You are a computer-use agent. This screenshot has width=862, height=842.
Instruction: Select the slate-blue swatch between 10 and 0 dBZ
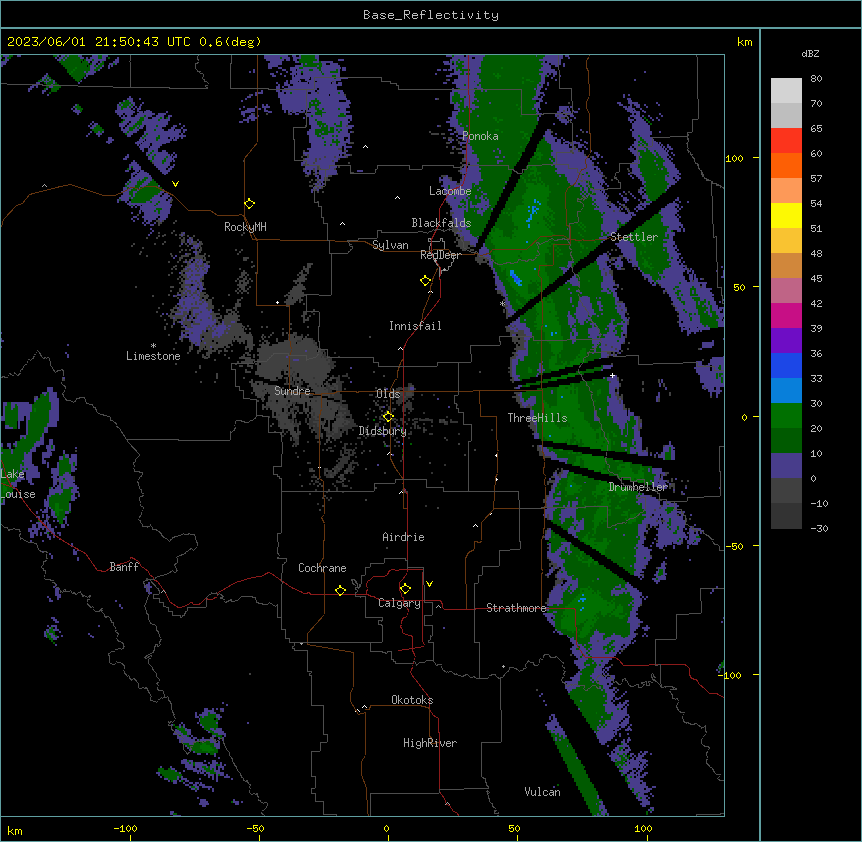[x=786, y=466]
